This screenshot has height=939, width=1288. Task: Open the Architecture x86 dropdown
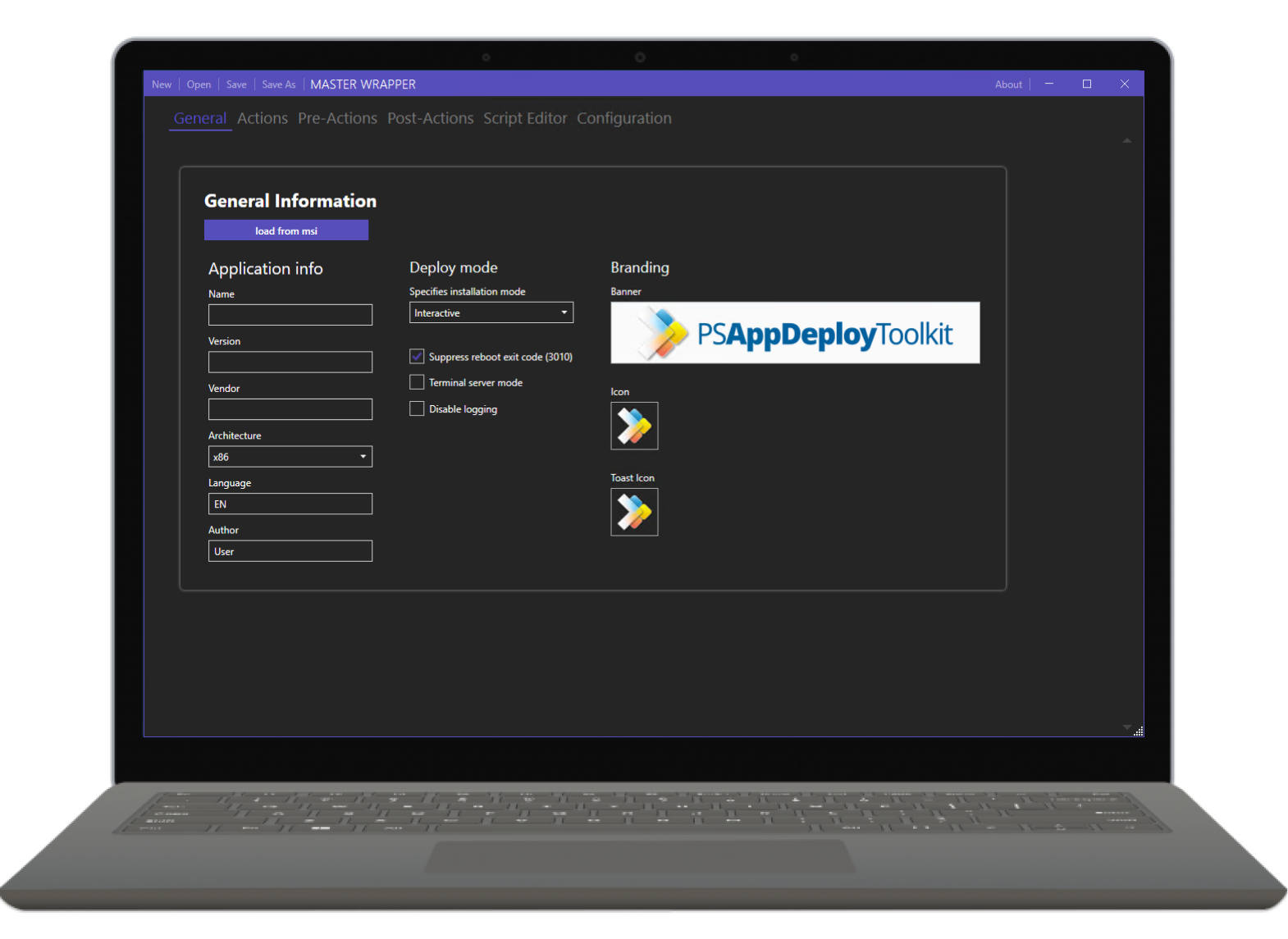pos(290,457)
